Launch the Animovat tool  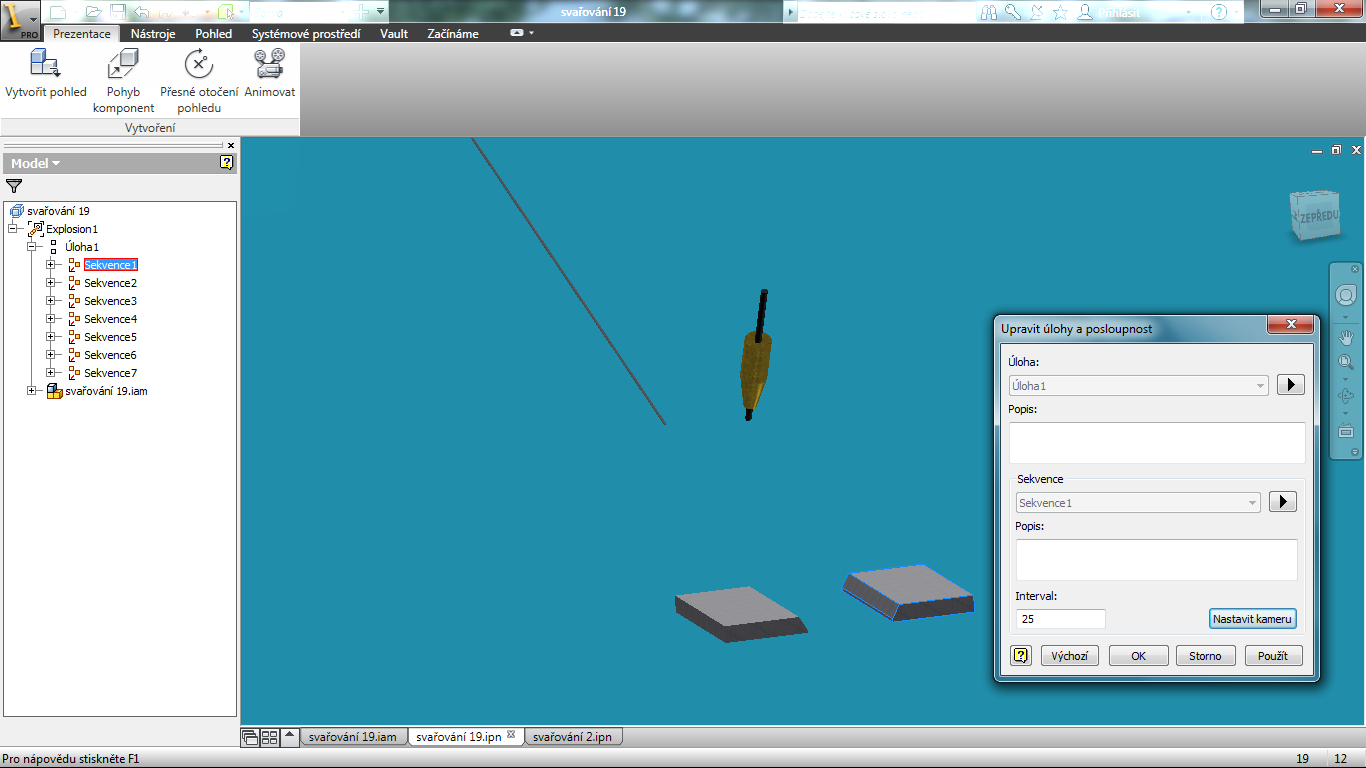(270, 73)
